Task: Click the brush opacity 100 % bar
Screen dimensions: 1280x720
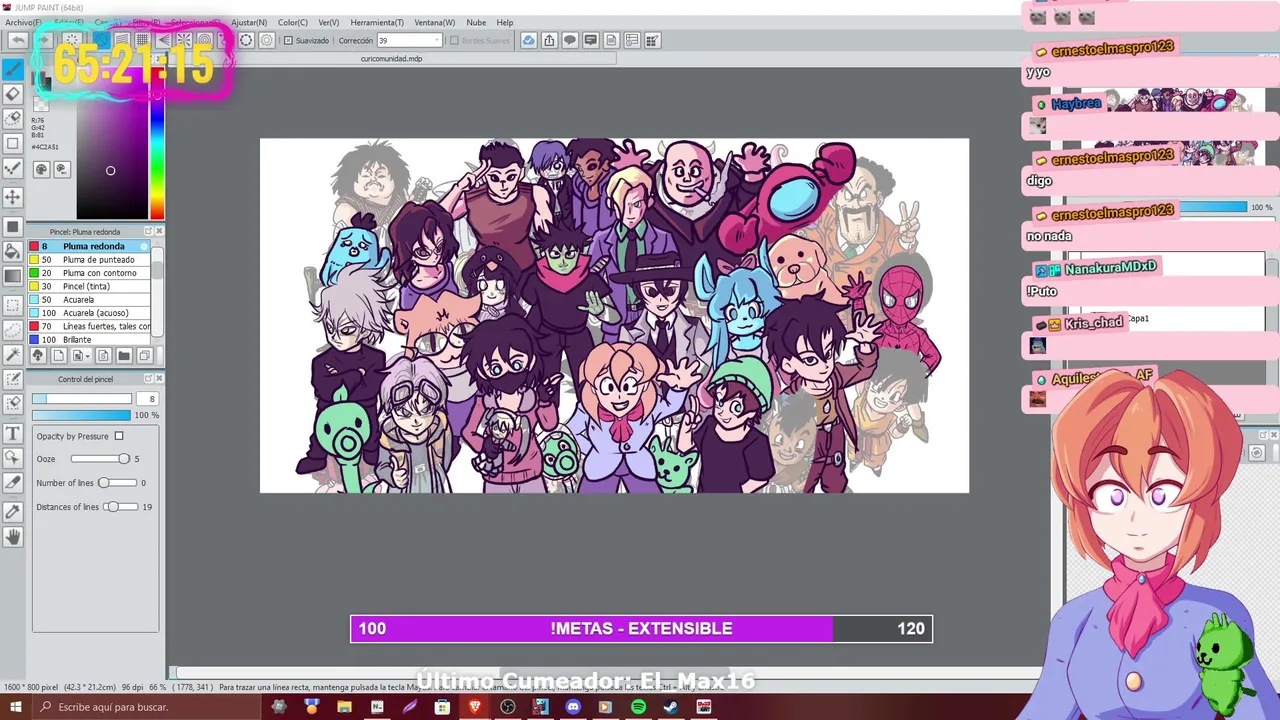Action: coord(81,415)
